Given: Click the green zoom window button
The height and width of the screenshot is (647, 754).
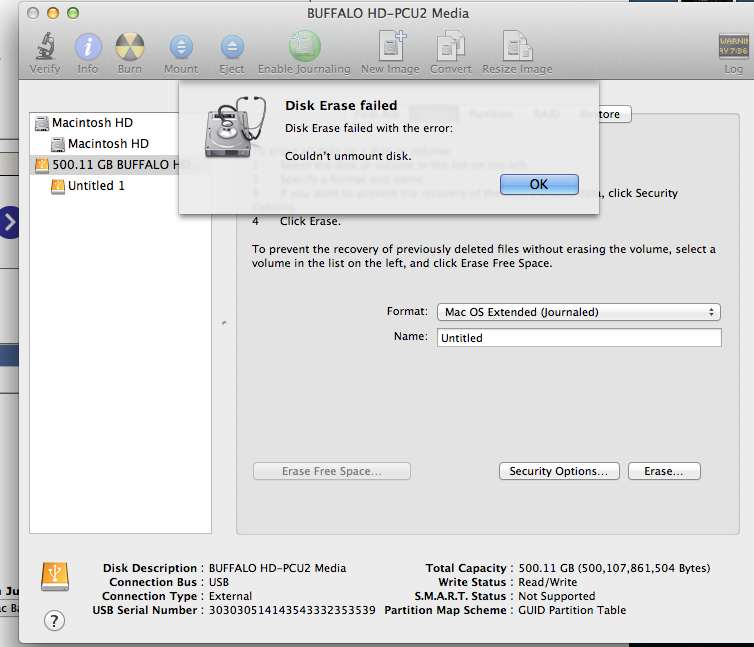Looking at the screenshot, I should tap(73, 13).
